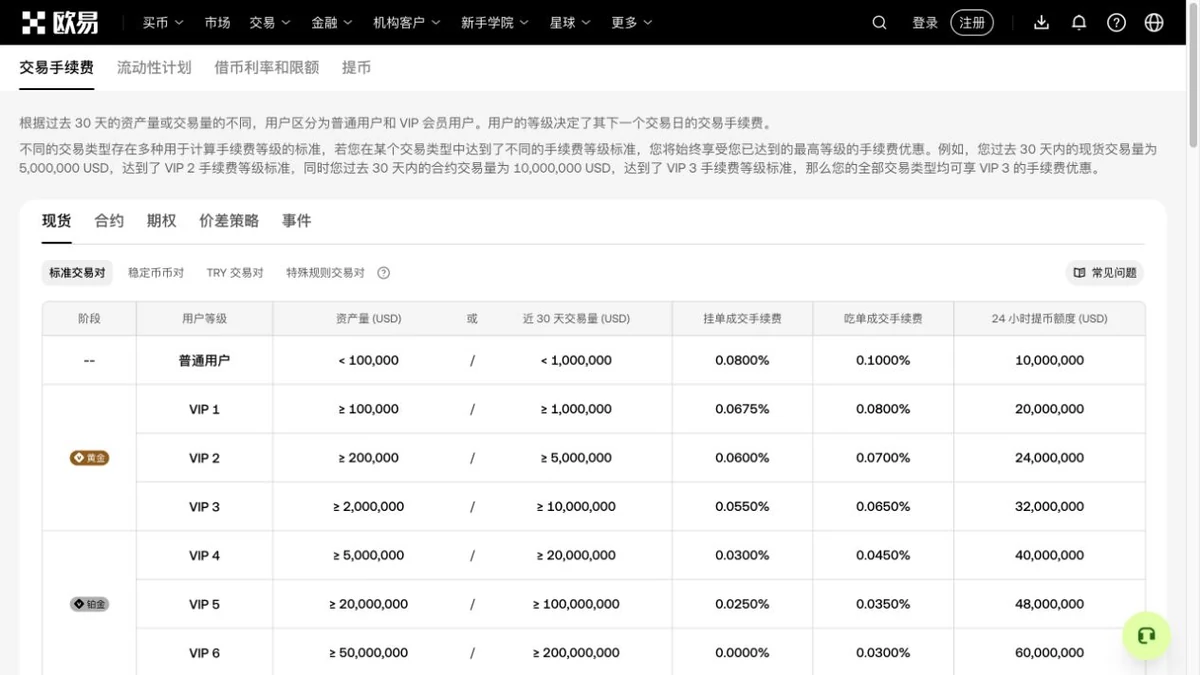Expand the 金融 dropdown menu

click(x=332, y=22)
